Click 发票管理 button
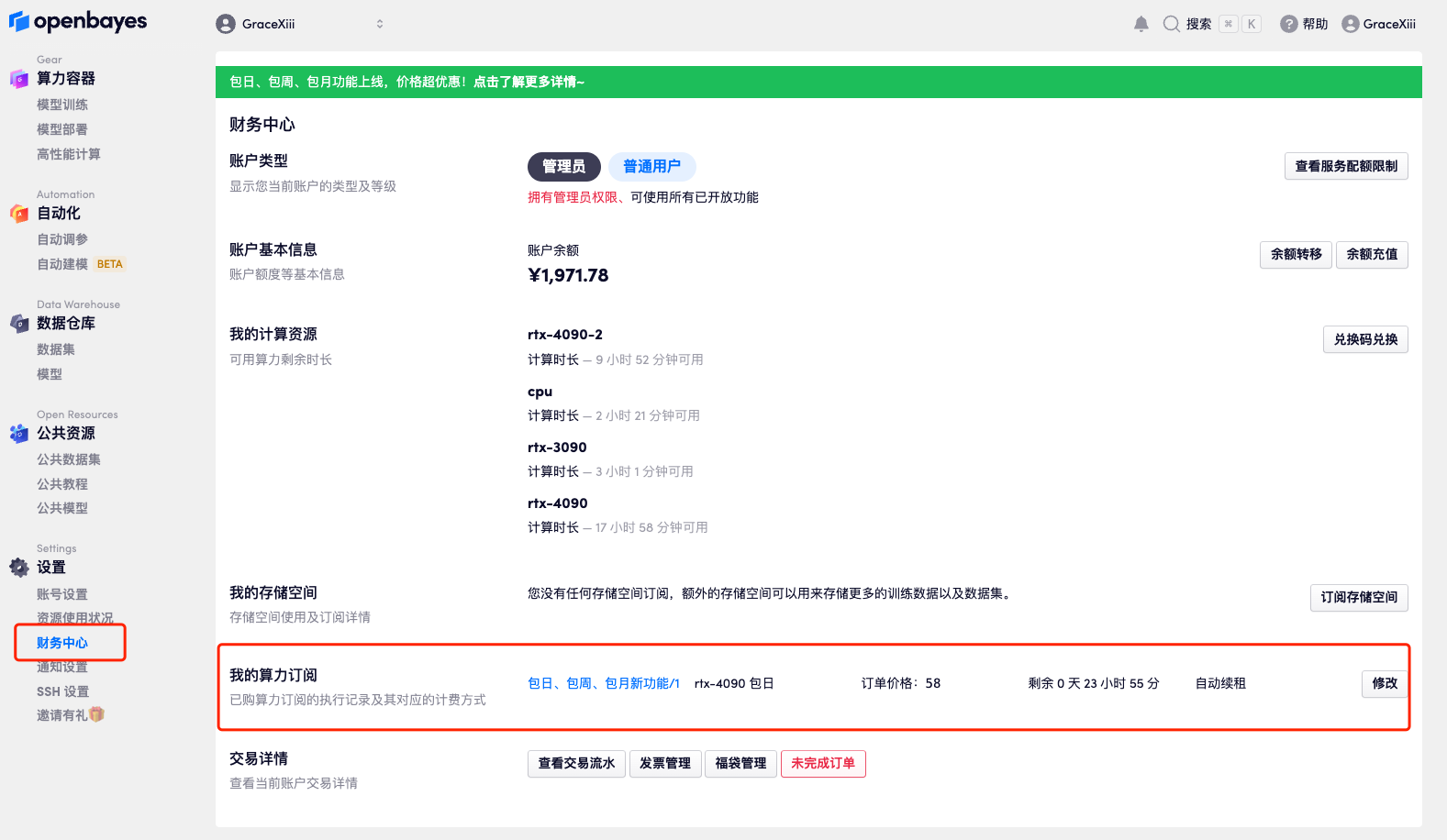This screenshot has width=1447, height=840. click(x=665, y=763)
